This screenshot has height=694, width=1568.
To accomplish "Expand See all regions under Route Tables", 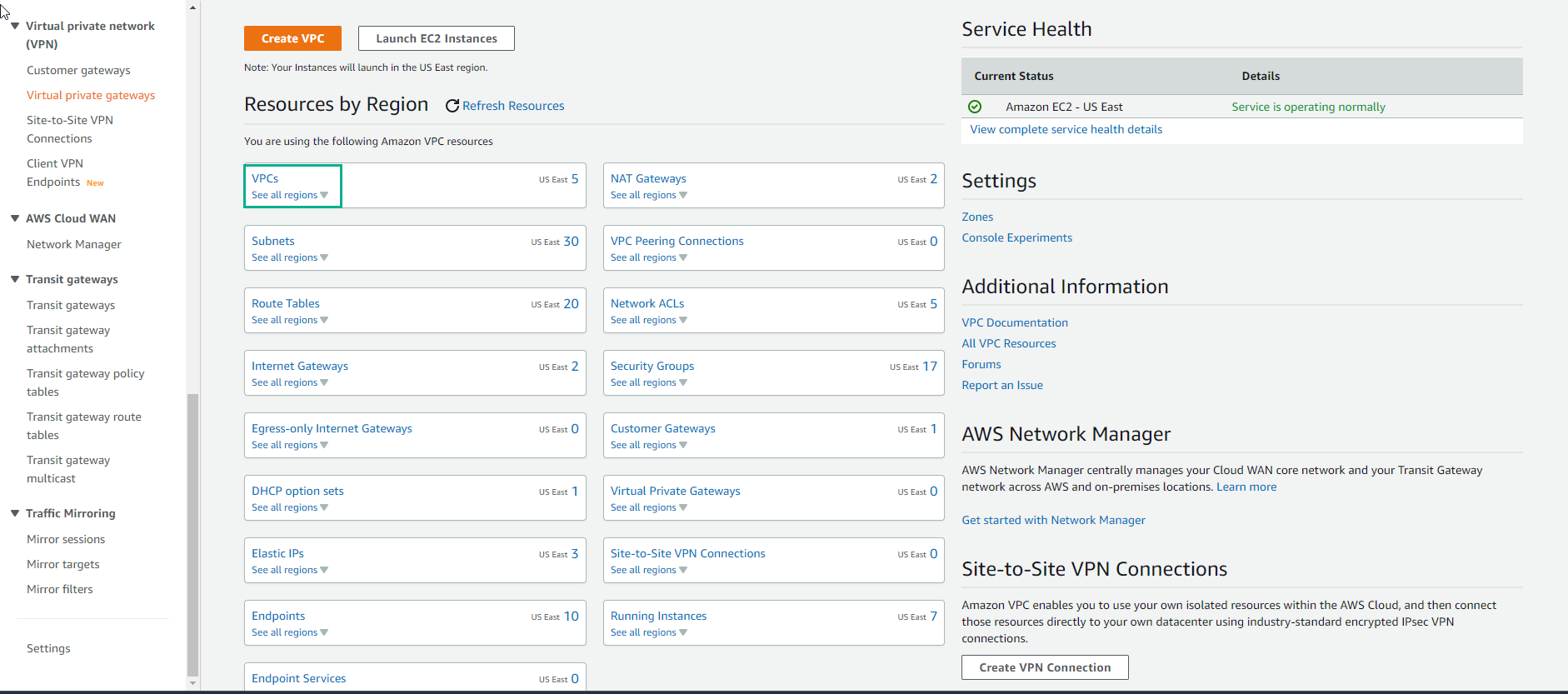I will (290, 320).
